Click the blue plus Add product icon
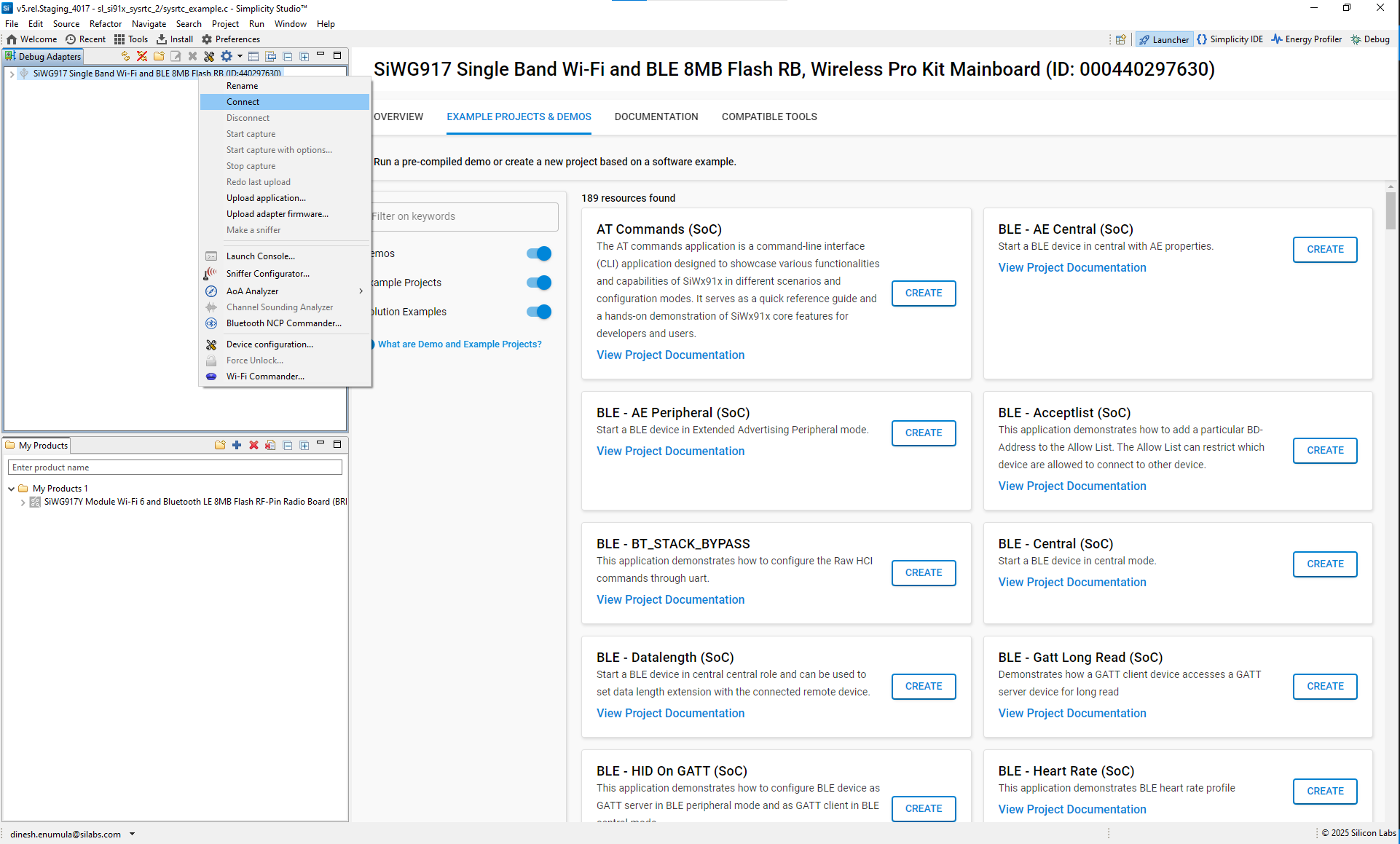1400x844 pixels. click(x=237, y=445)
